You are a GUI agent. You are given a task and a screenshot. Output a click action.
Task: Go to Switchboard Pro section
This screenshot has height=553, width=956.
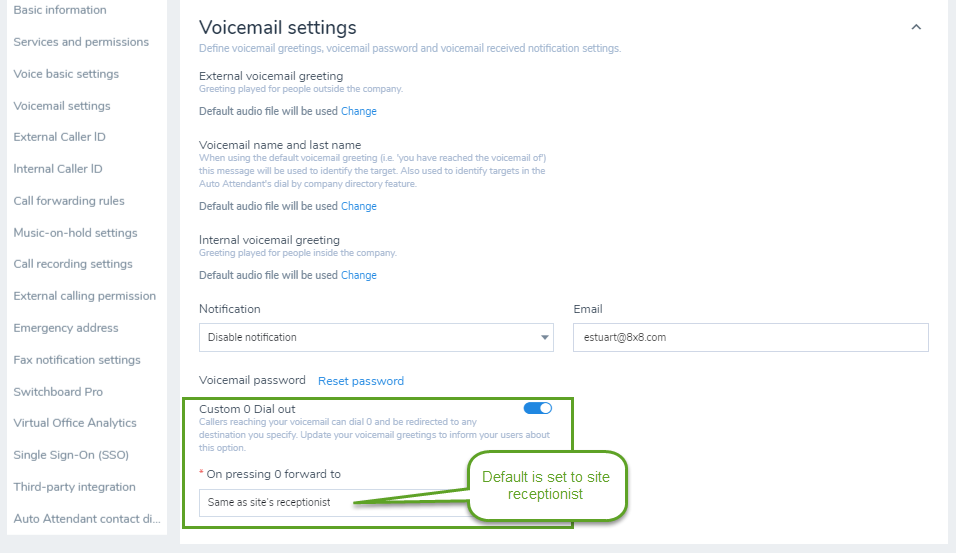pos(58,391)
